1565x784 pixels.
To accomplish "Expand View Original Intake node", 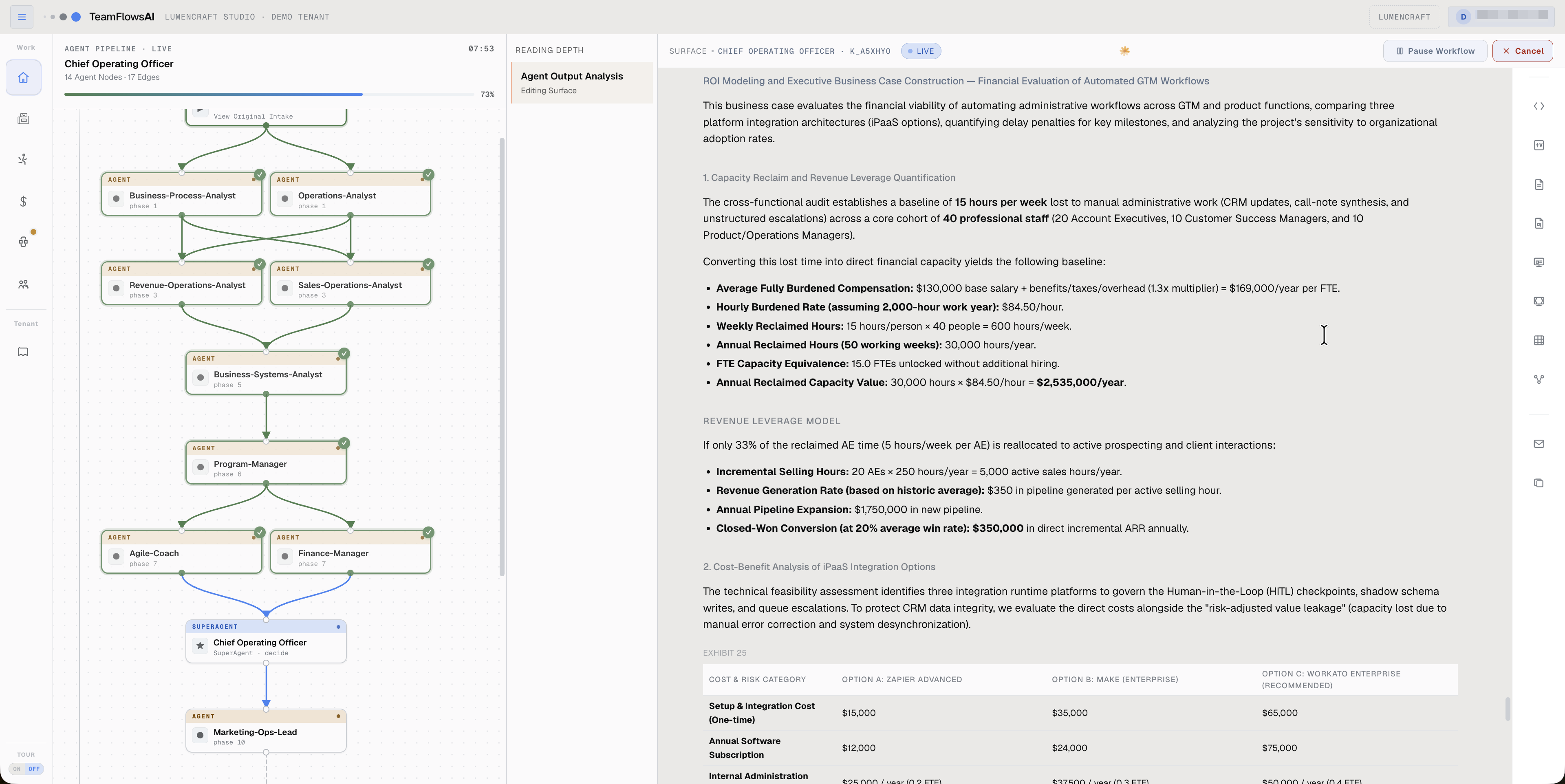I will [x=266, y=116].
